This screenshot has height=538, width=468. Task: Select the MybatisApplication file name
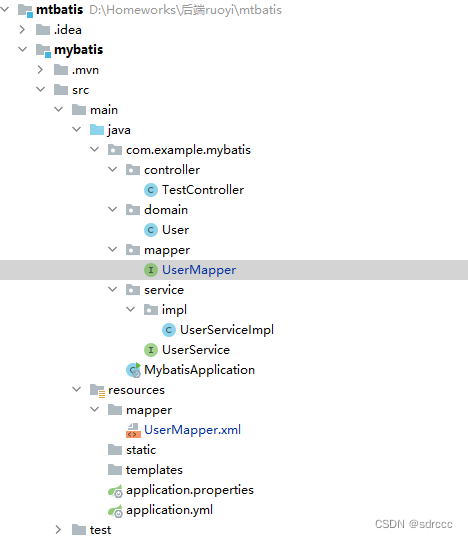point(199,370)
